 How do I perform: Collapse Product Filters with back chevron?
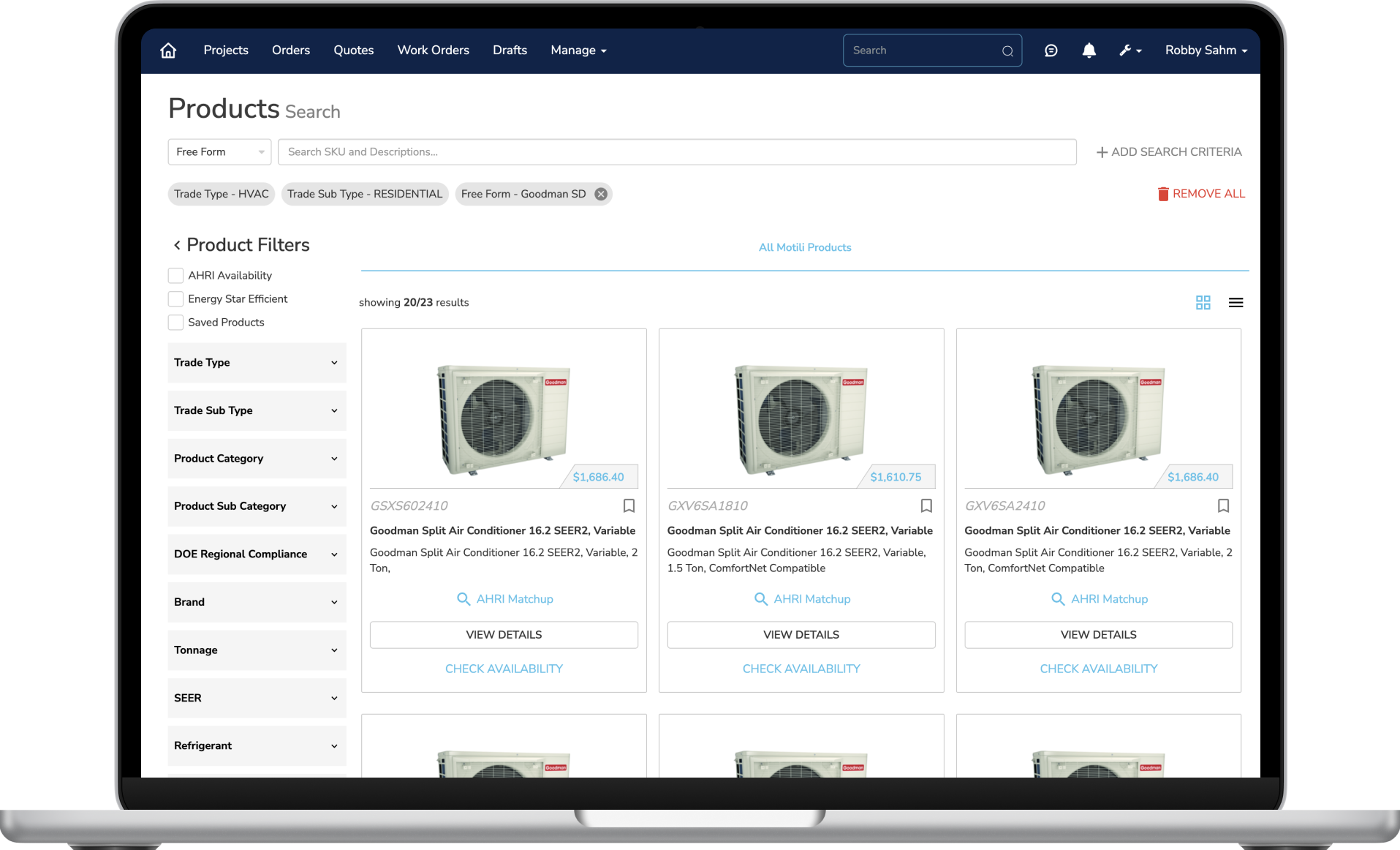[x=177, y=245]
